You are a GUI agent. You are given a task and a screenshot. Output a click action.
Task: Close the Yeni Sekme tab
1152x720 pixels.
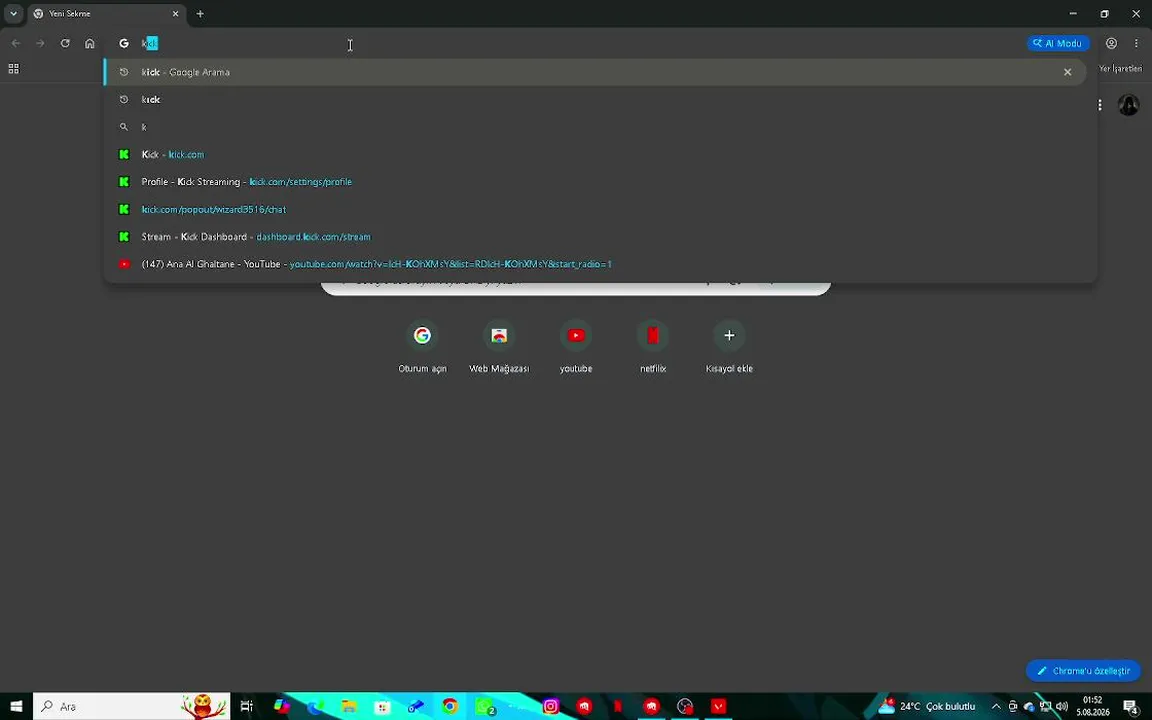click(x=175, y=13)
